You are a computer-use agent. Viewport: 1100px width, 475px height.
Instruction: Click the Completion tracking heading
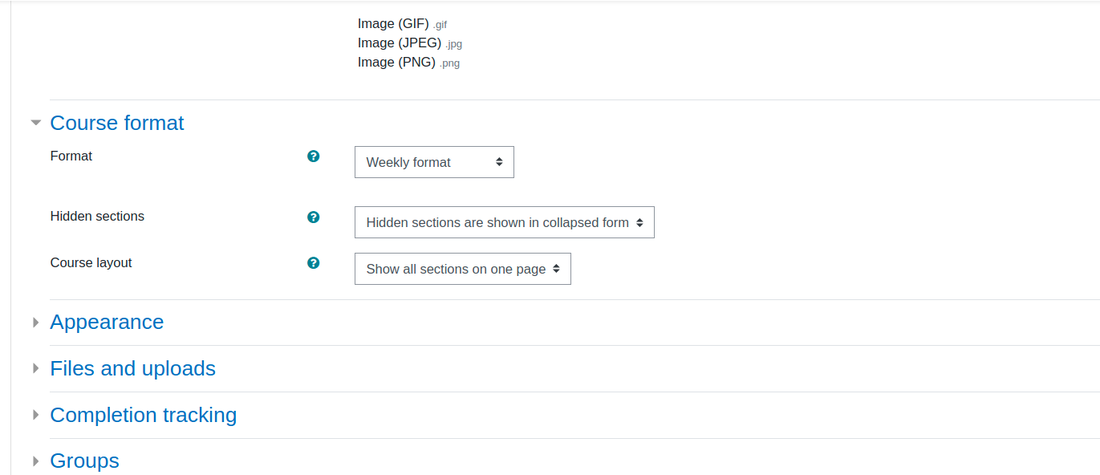coord(143,415)
